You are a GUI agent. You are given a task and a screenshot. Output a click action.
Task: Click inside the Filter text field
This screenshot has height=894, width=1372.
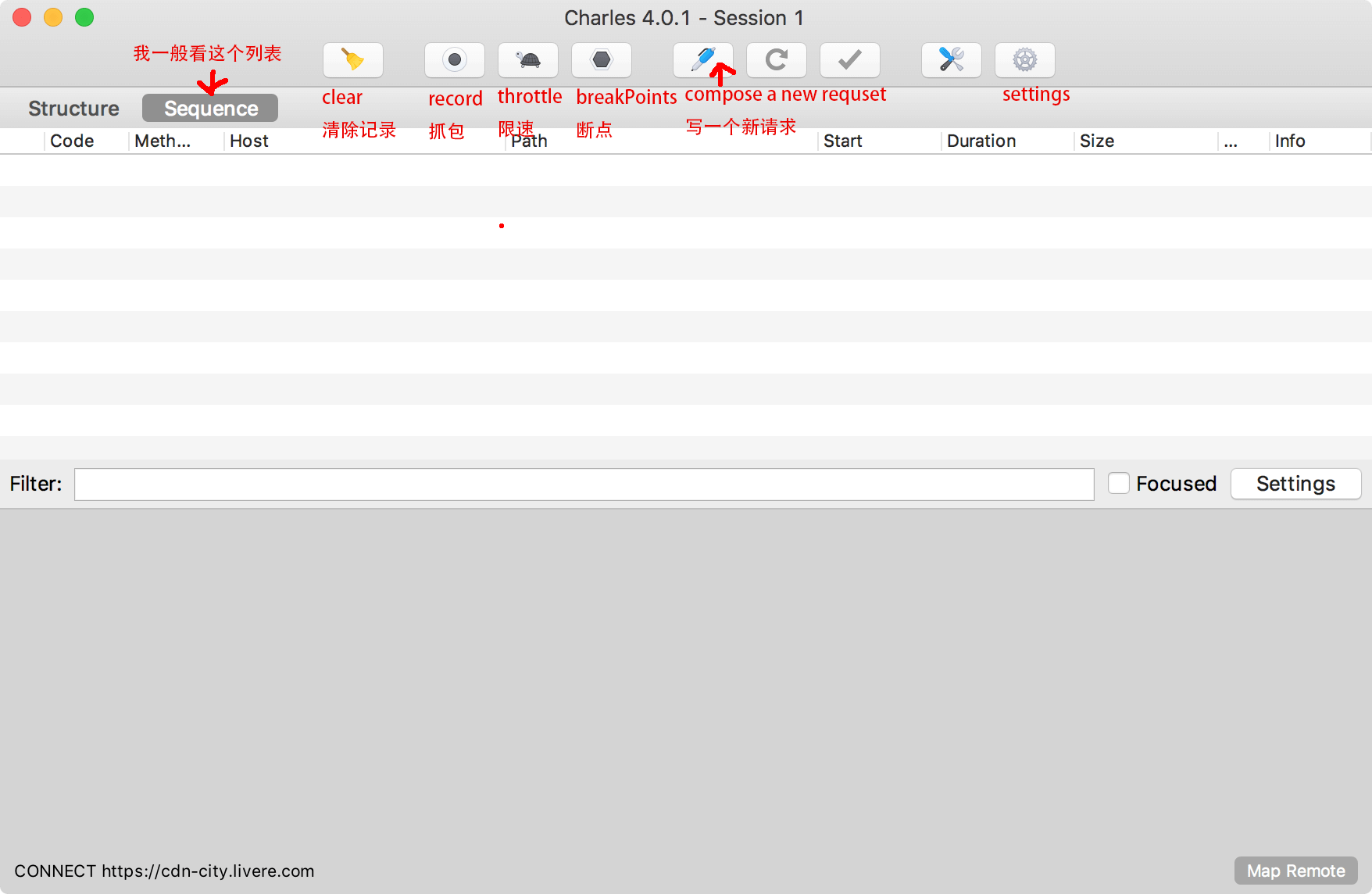(584, 485)
